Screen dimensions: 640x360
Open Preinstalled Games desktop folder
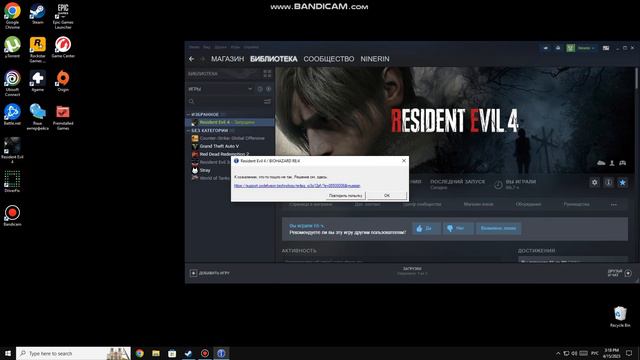(63, 116)
